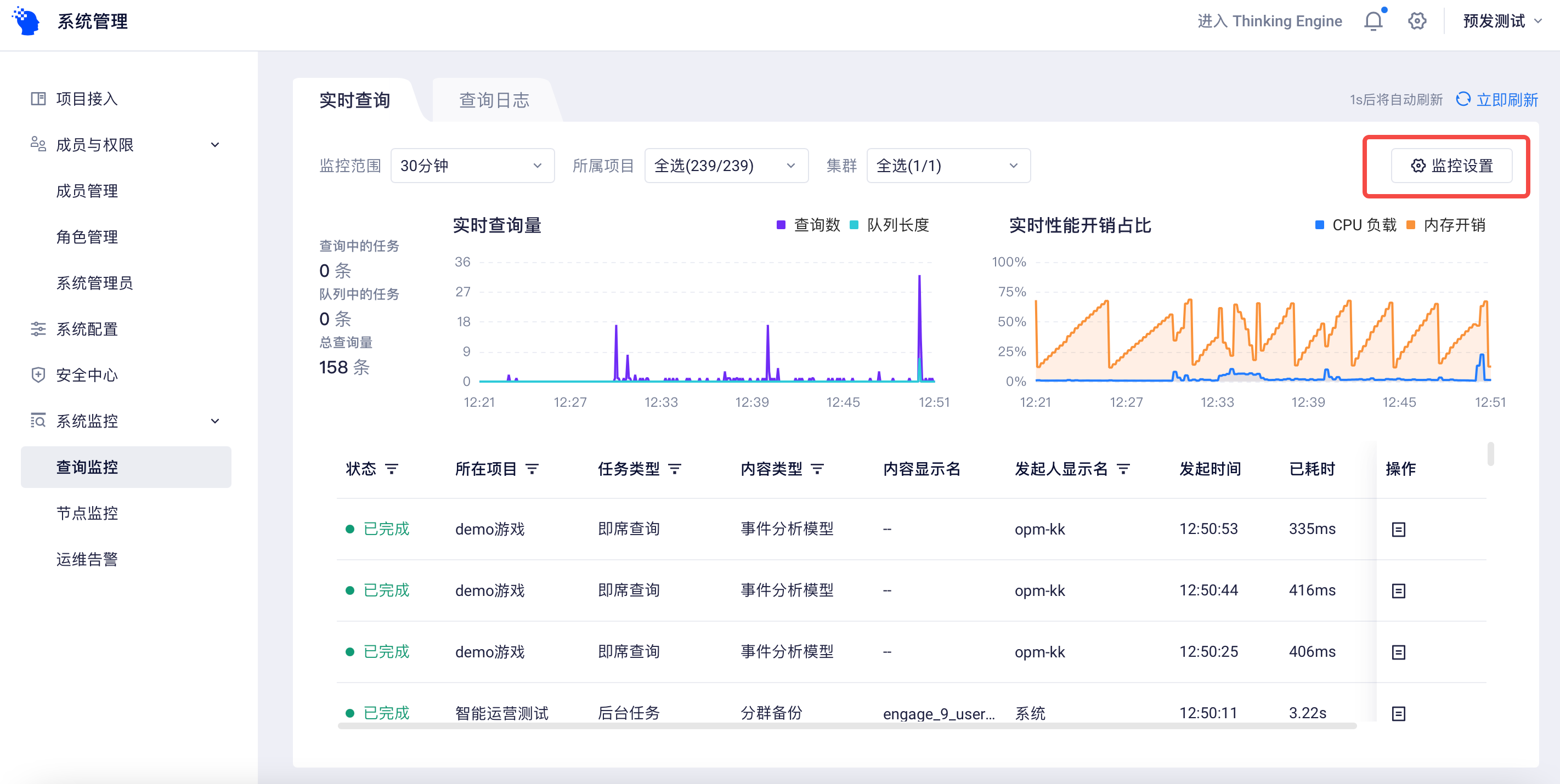Collapse the 成员与权限 menu chevron
The height and width of the screenshot is (784, 1560).
215,145
